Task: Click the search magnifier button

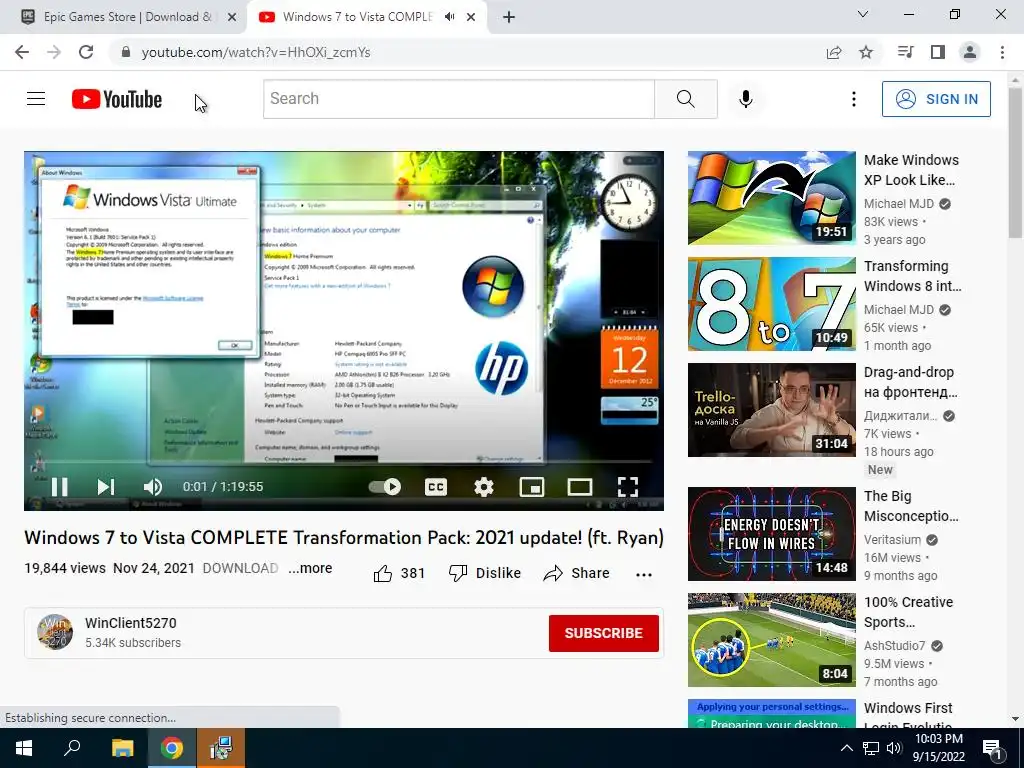Action: tap(686, 99)
